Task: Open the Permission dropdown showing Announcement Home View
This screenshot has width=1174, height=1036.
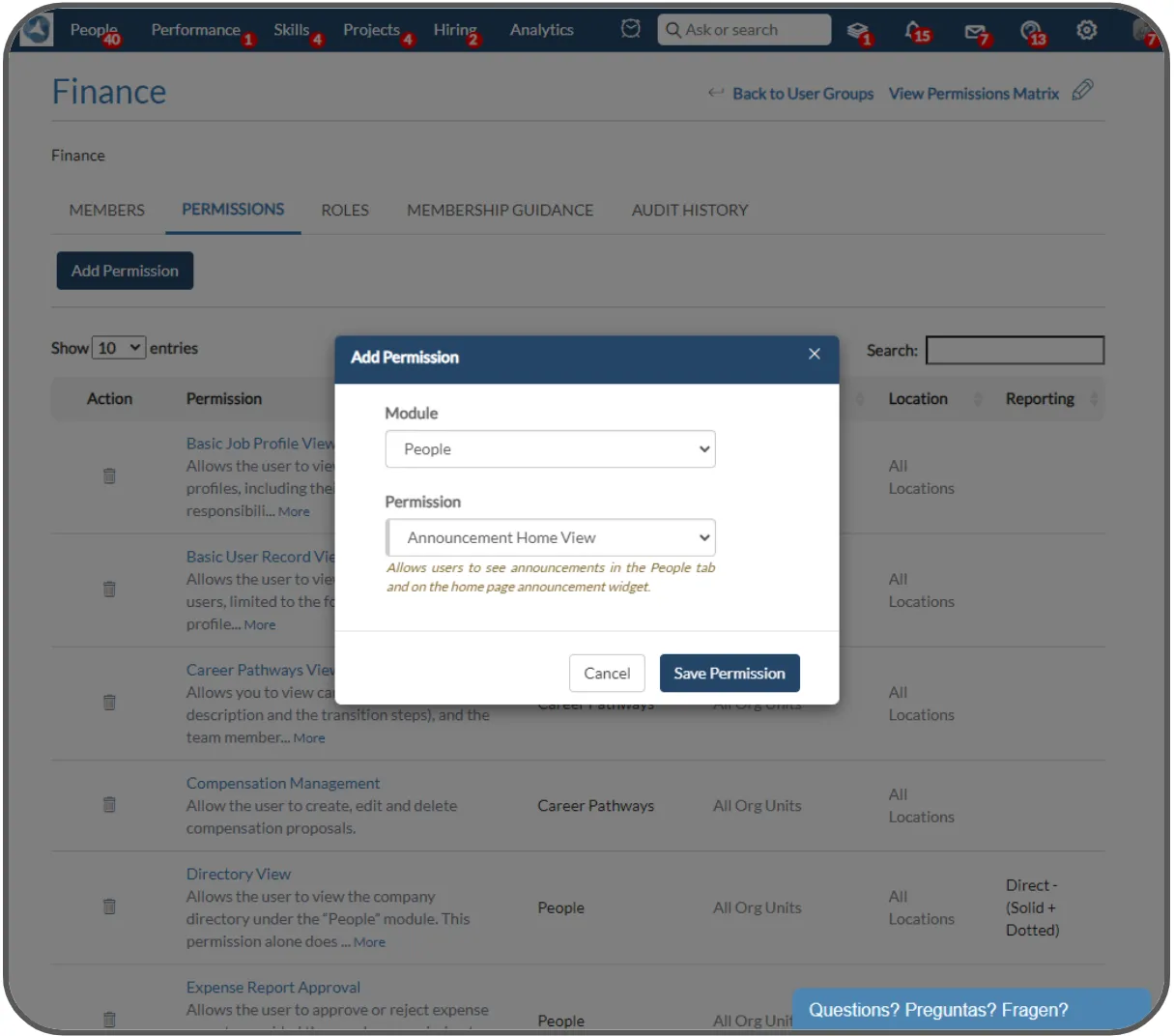Action: coord(550,537)
